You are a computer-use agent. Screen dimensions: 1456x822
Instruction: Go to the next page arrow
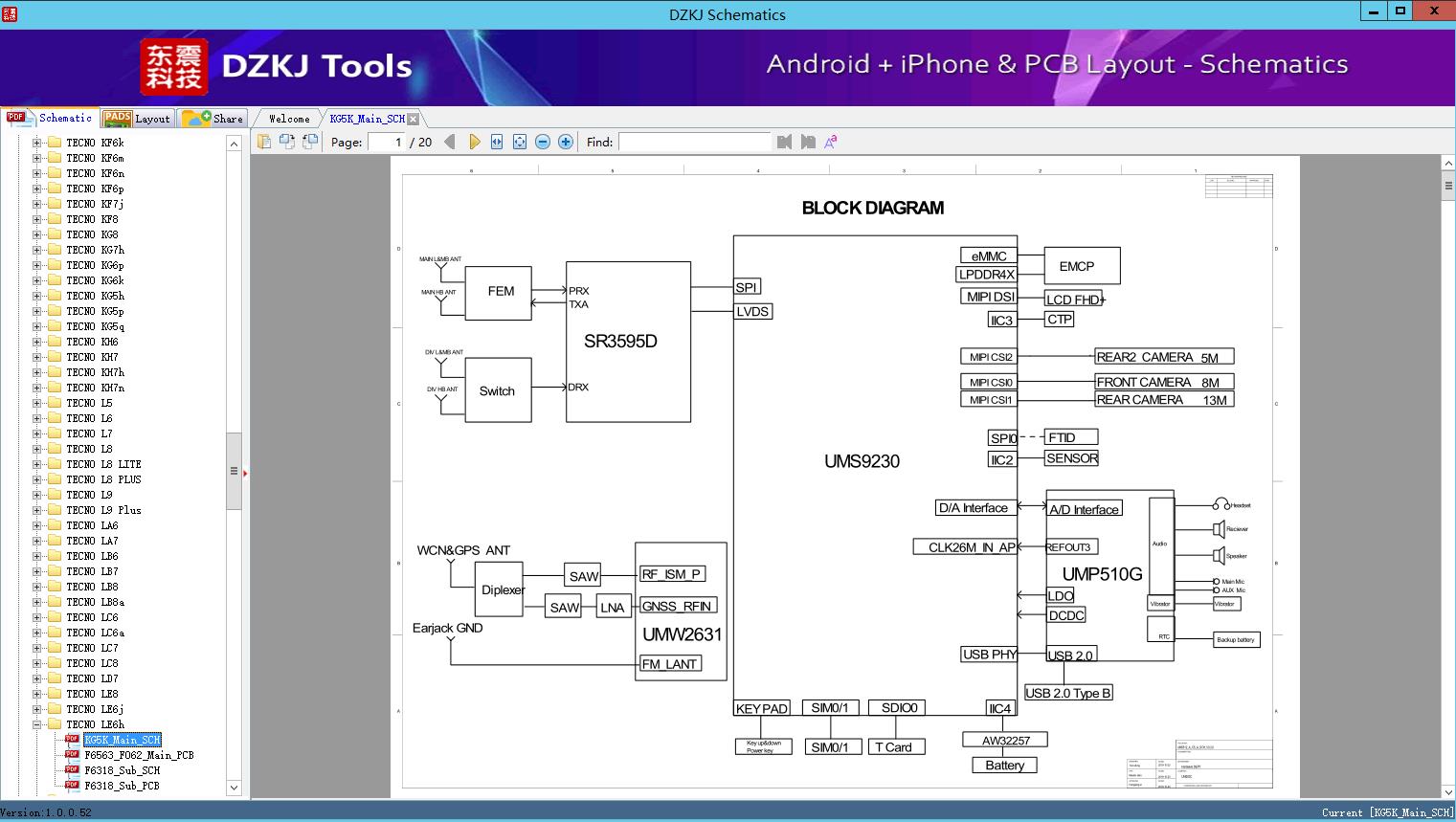(474, 142)
